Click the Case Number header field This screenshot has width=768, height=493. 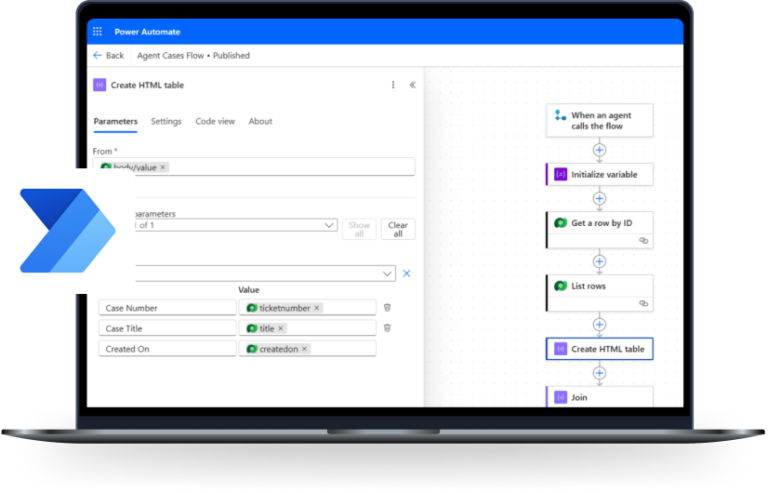[x=166, y=308]
